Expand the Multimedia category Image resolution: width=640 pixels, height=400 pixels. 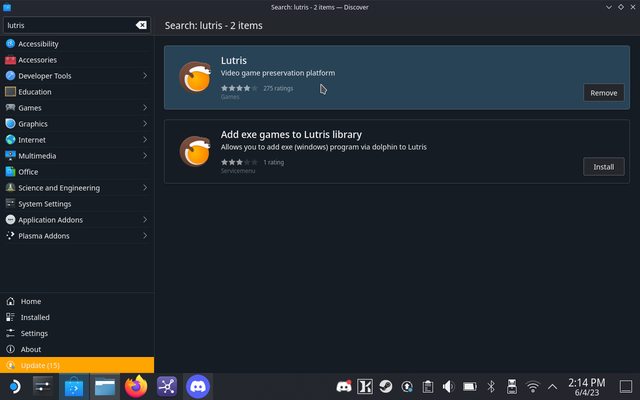click(x=144, y=156)
